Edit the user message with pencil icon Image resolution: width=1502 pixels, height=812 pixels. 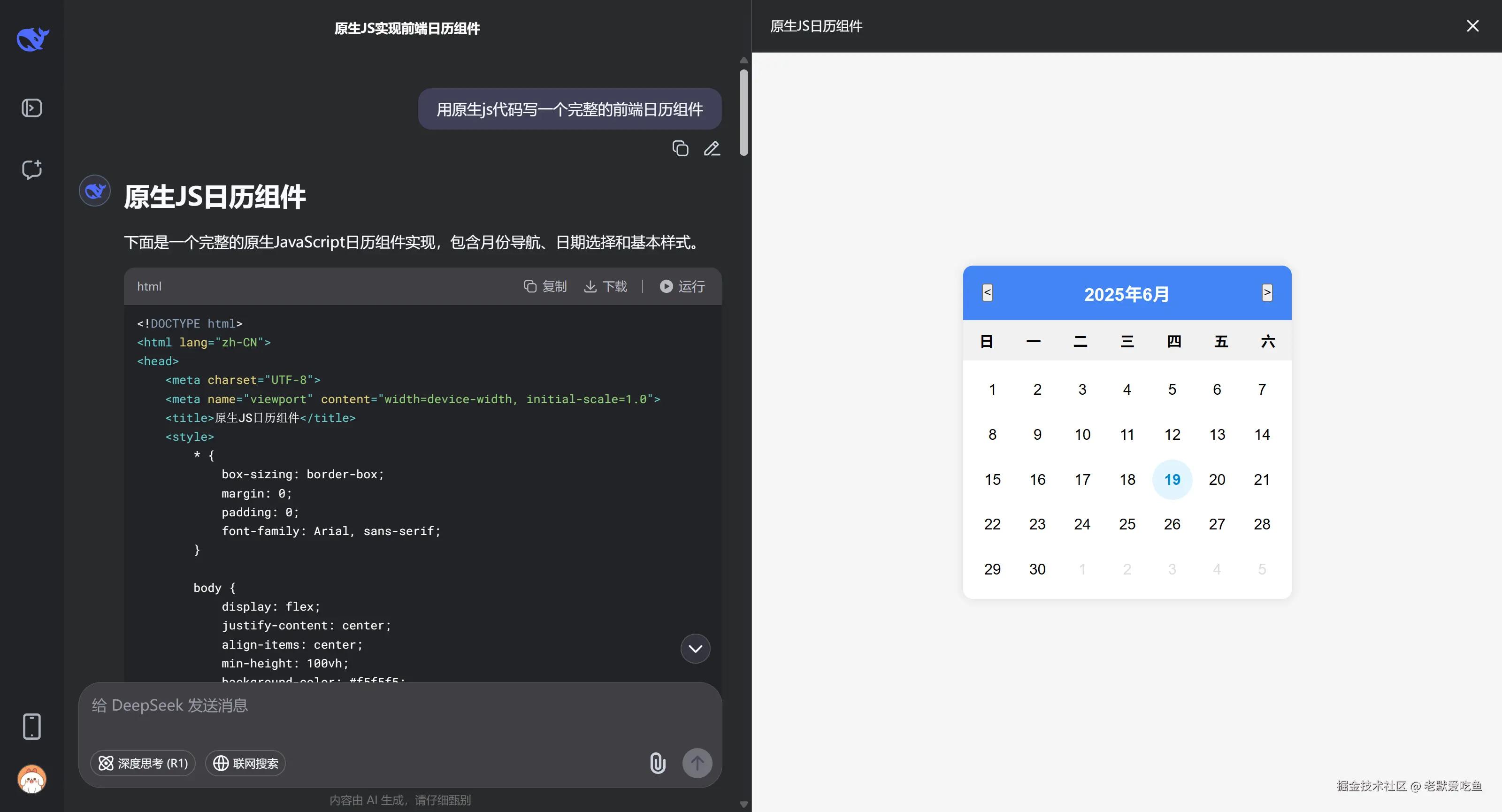click(x=712, y=149)
